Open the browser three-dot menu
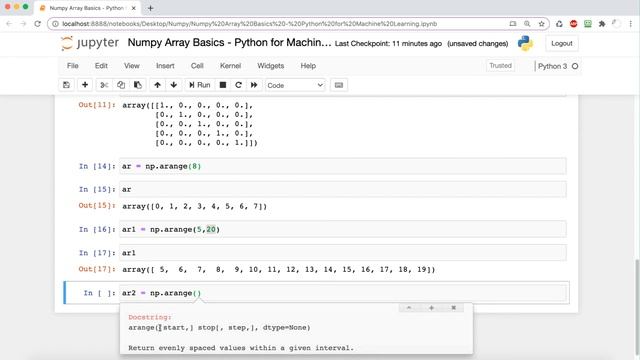The image size is (640, 360). [x=631, y=24]
